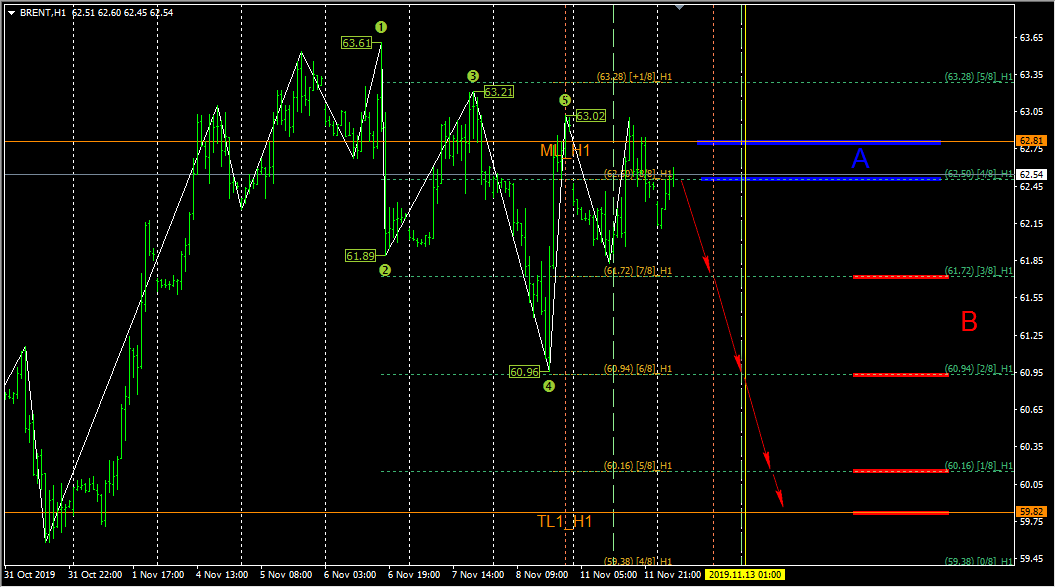
Task: Click the (63.28) [5/8]_H1 right-side label
Action: pos(979,77)
